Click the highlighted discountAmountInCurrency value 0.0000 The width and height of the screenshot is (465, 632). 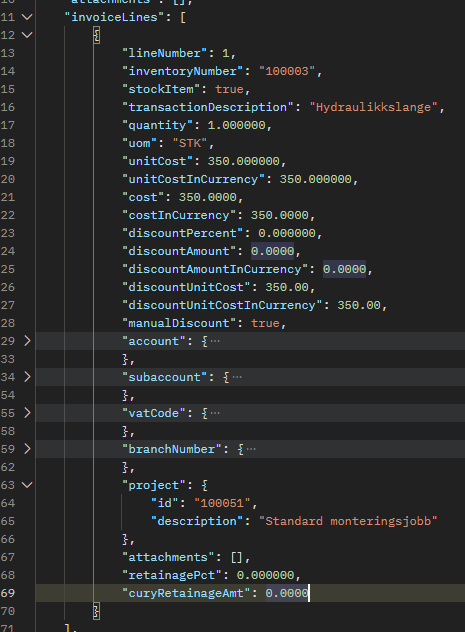click(x=345, y=269)
